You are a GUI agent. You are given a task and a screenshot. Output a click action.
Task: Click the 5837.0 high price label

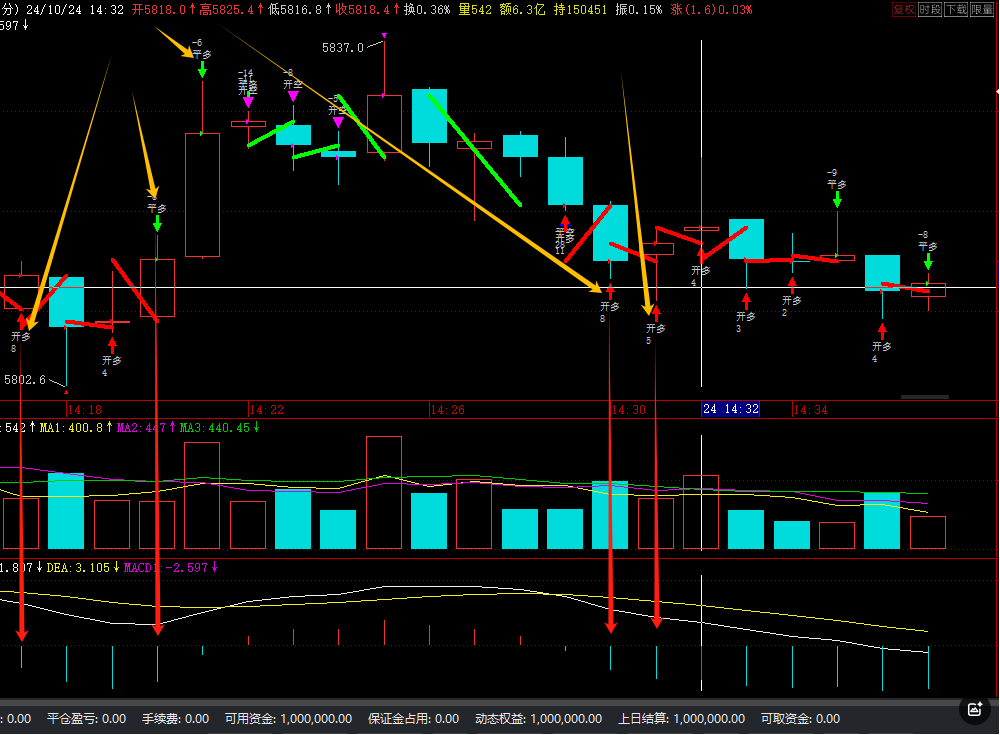pyautogui.click(x=342, y=48)
